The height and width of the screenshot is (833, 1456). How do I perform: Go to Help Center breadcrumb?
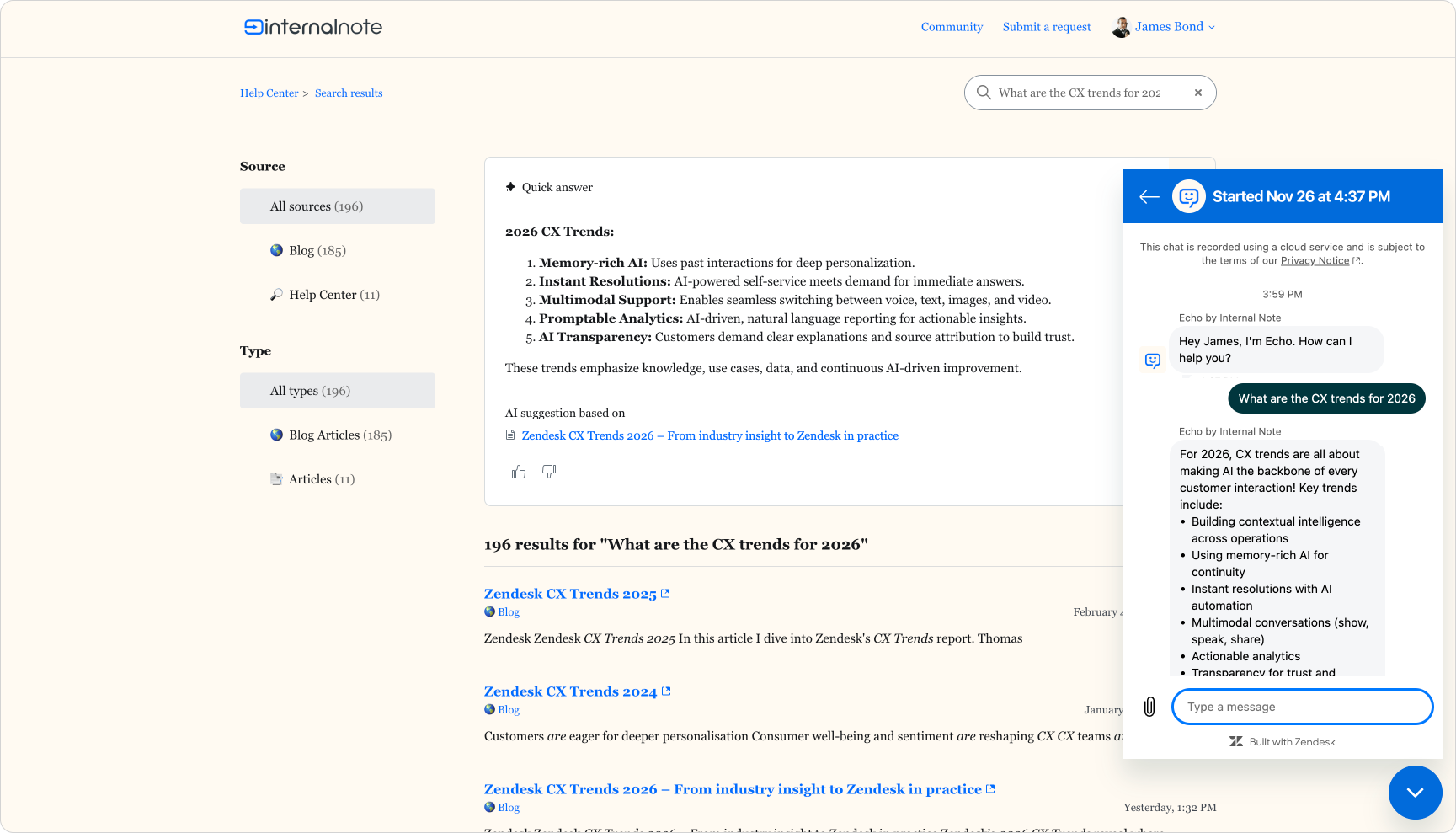pyautogui.click(x=269, y=93)
